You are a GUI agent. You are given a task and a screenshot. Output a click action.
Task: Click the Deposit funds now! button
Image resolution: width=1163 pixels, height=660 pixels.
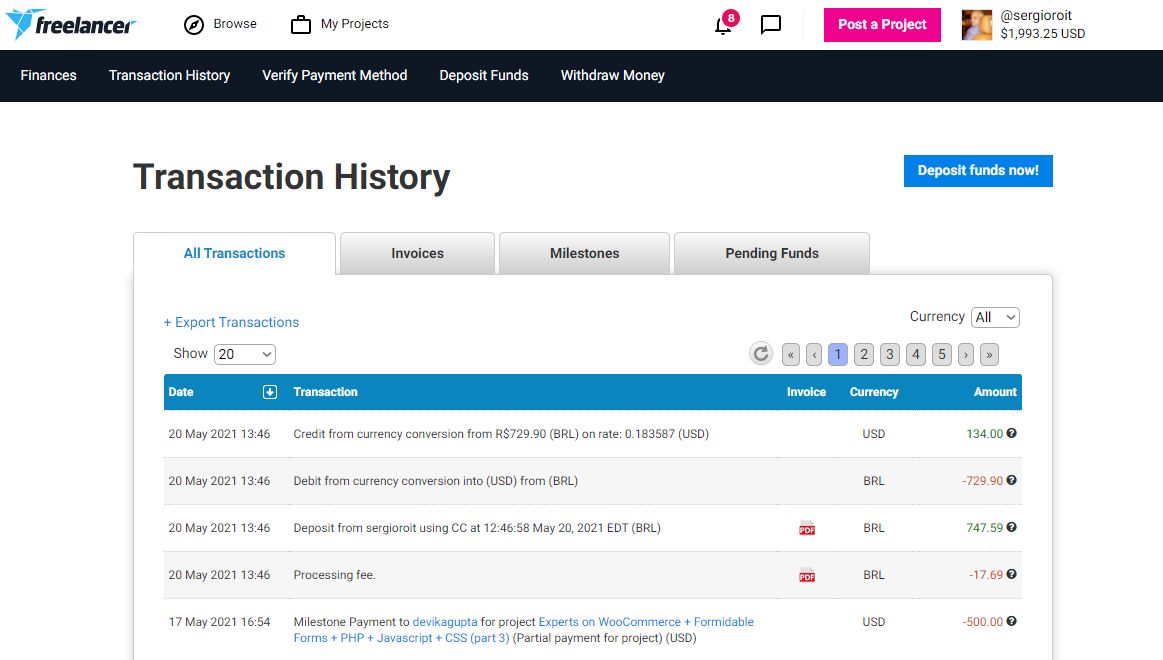click(977, 171)
